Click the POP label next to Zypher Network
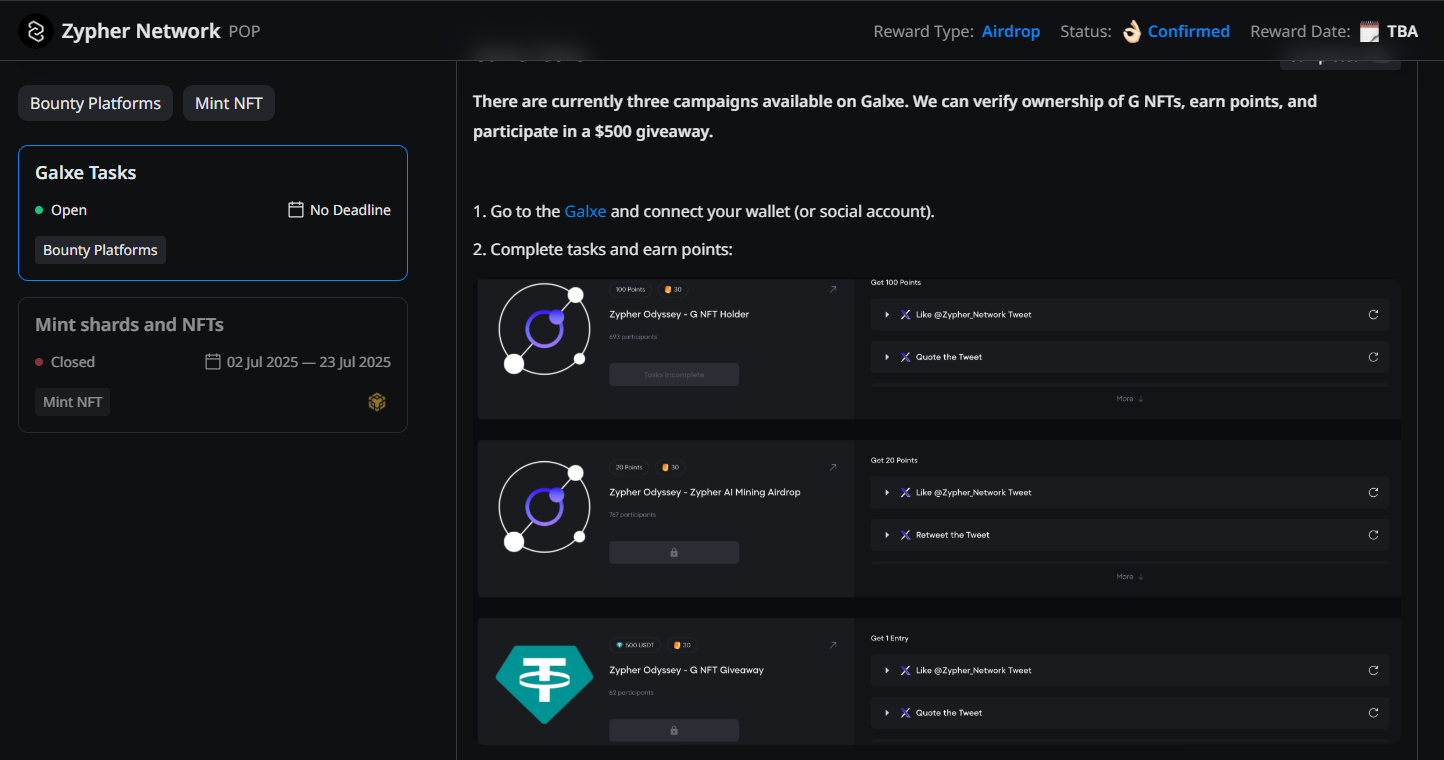 coord(244,31)
